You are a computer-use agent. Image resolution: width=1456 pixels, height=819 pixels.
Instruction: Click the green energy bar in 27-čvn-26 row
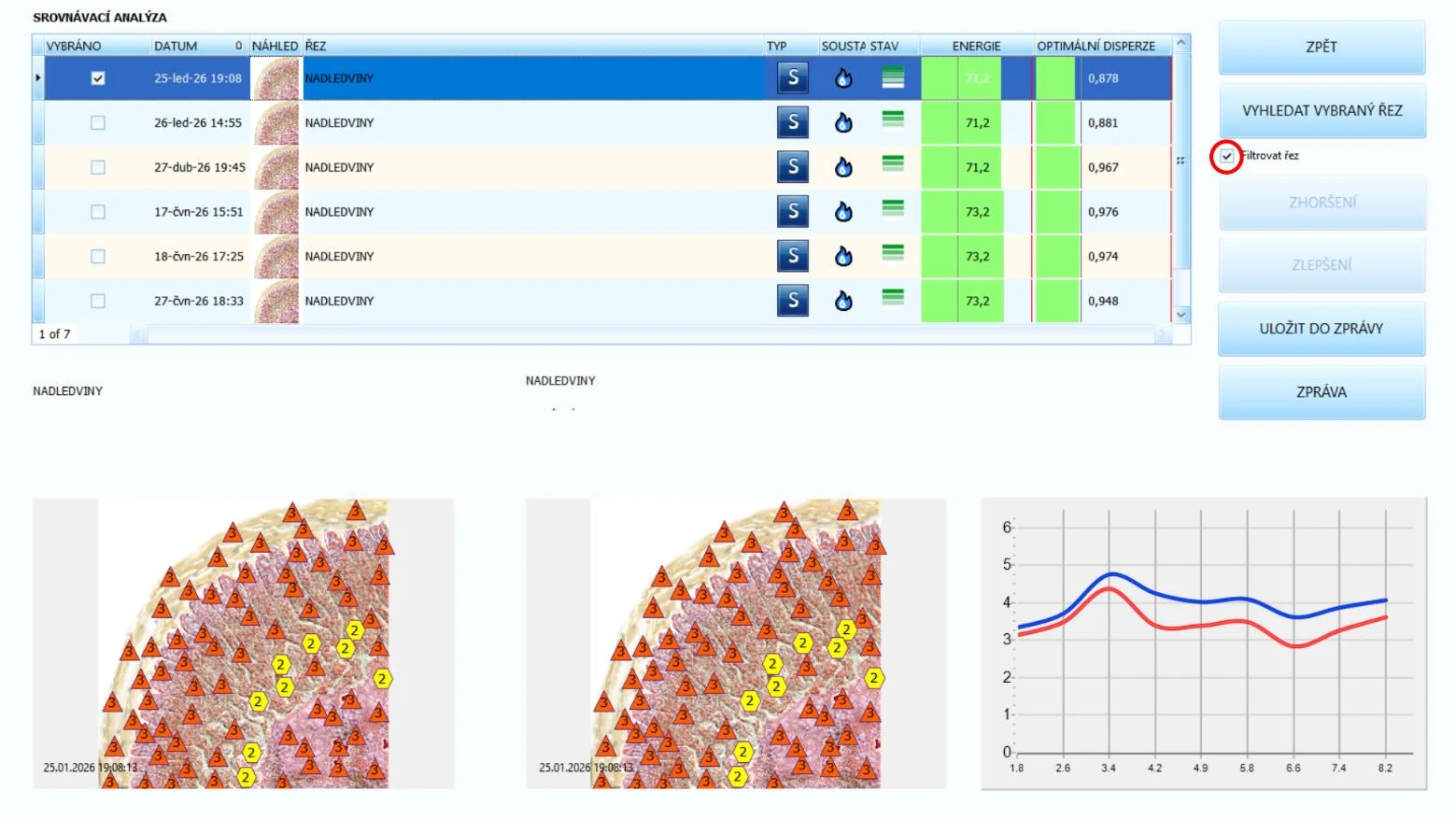coord(962,301)
